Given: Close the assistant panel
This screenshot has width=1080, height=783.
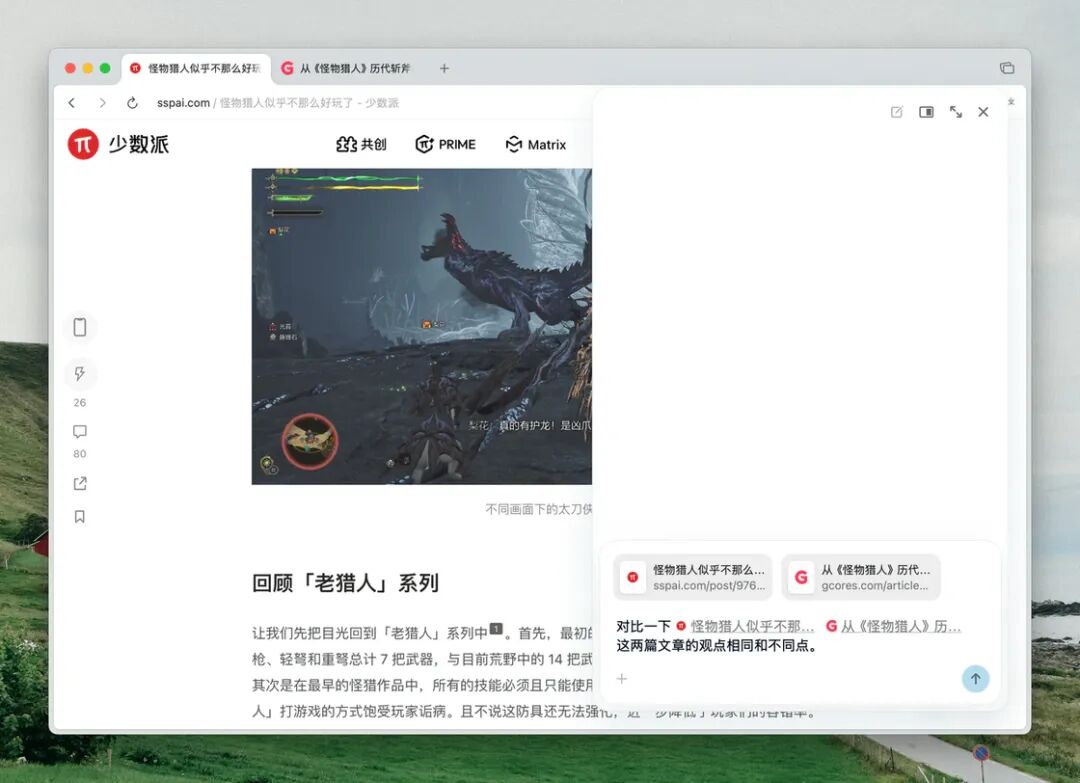Looking at the screenshot, I should click(x=983, y=112).
